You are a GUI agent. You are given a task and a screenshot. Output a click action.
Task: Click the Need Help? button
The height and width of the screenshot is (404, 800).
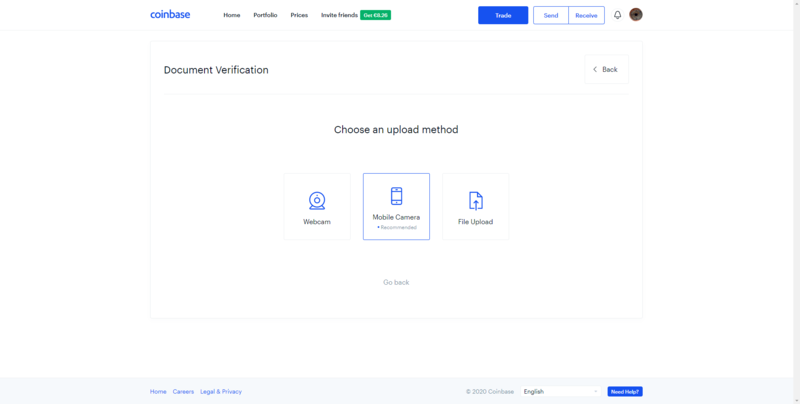coord(625,392)
